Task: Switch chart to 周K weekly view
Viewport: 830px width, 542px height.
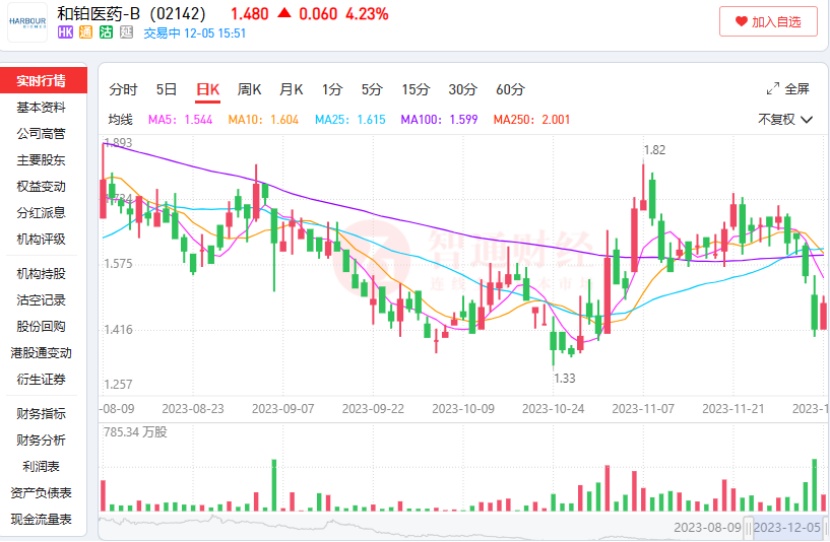Action: [249, 89]
